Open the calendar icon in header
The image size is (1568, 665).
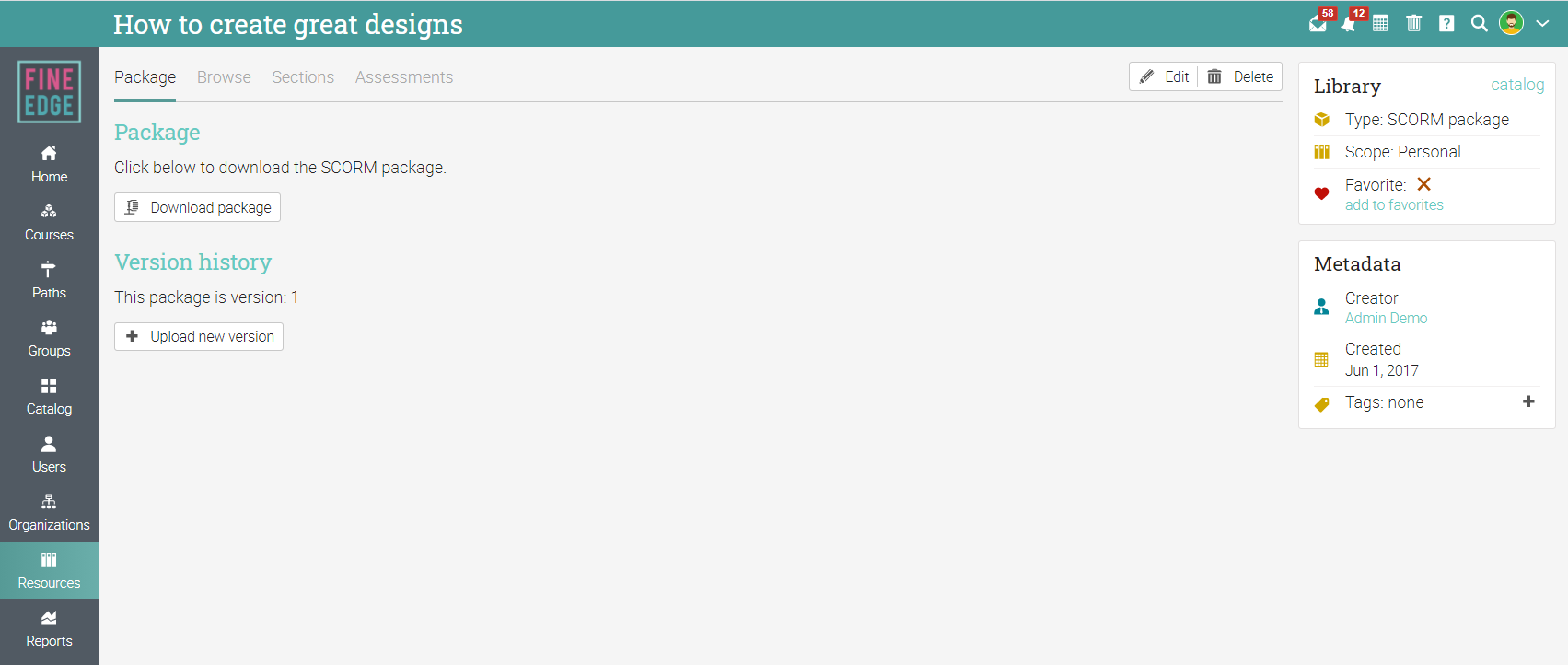[1380, 24]
